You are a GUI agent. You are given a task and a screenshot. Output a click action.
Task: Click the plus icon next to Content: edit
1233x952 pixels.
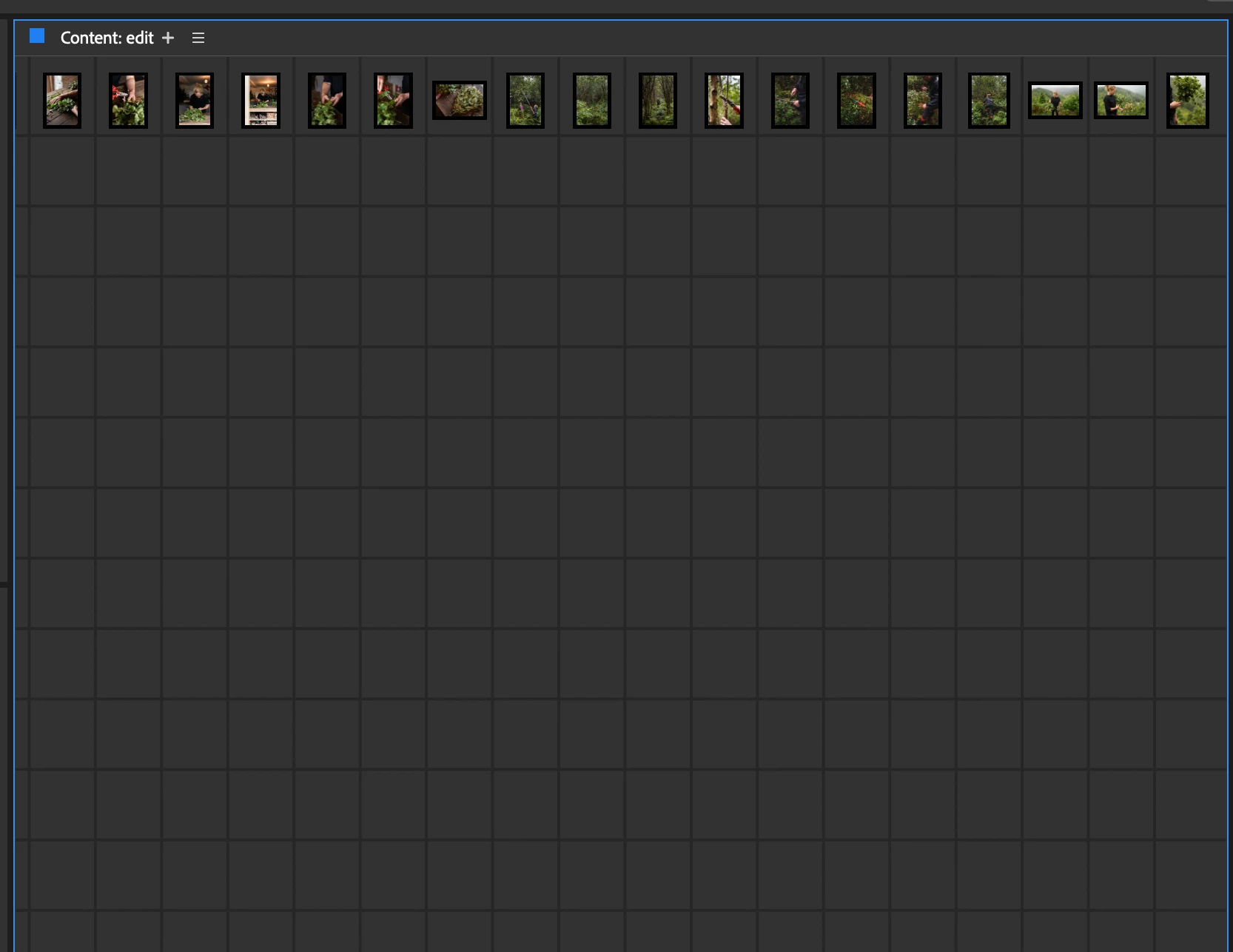click(168, 38)
